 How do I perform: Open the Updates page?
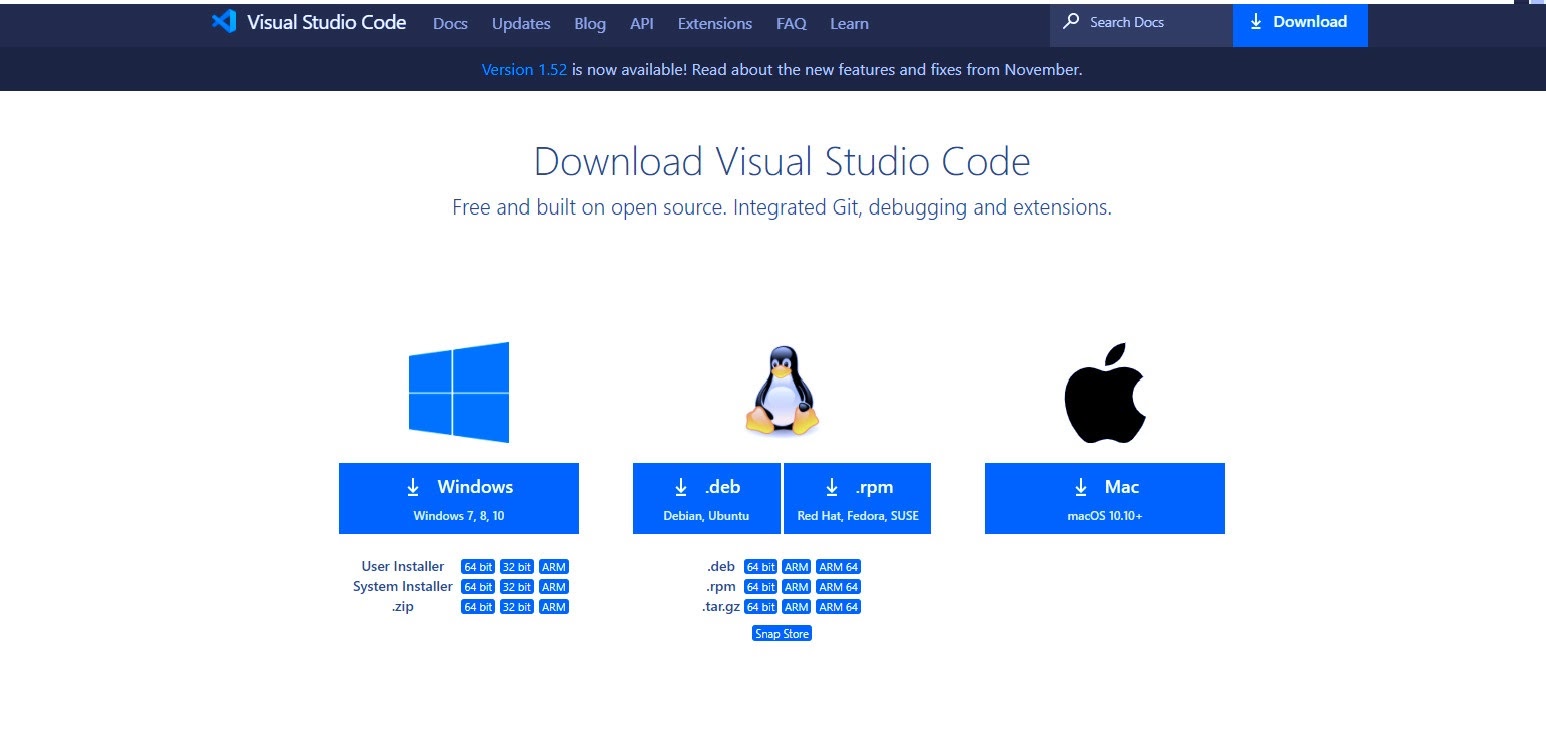pyautogui.click(x=521, y=23)
